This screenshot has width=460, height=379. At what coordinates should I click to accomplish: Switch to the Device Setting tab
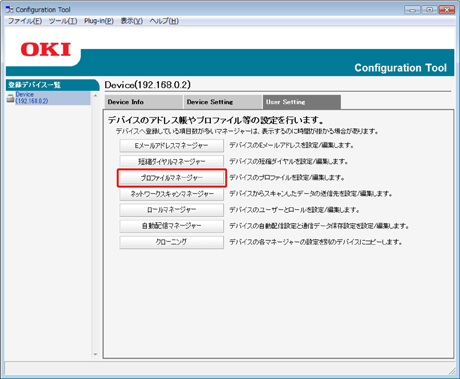click(x=223, y=102)
